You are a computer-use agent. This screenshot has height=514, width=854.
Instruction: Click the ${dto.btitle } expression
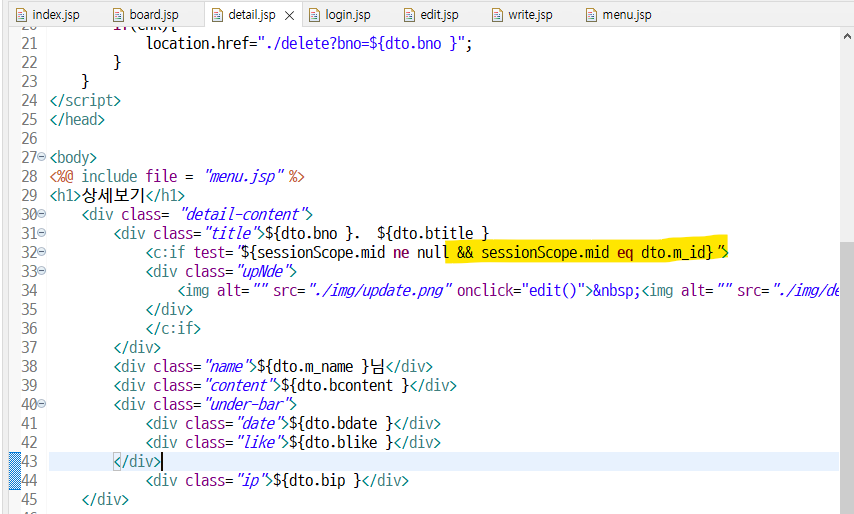[x=433, y=234]
